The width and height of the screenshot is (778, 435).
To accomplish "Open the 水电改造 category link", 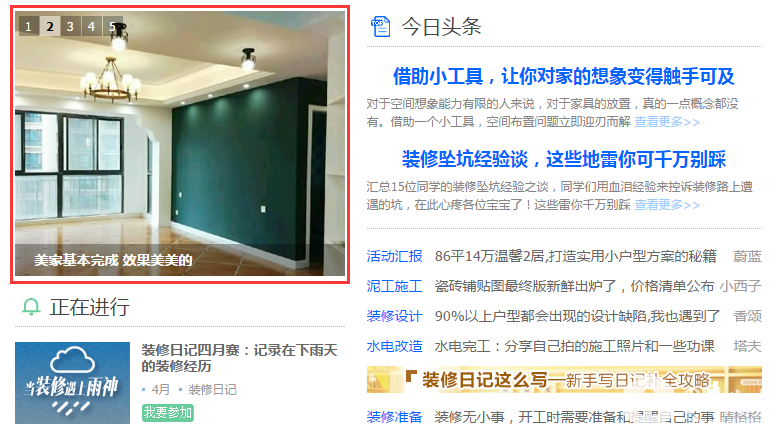I will pyautogui.click(x=394, y=346).
